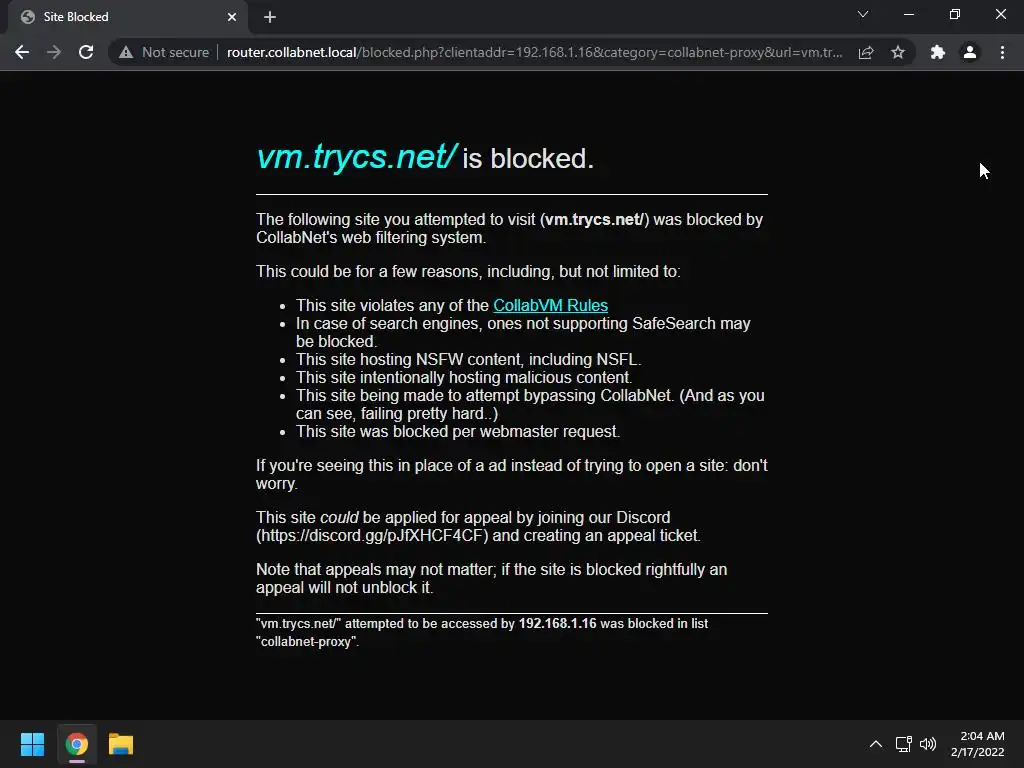The height and width of the screenshot is (768, 1024).
Task: Open the Extensions puzzle menu
Action: (x=938, y=52)
